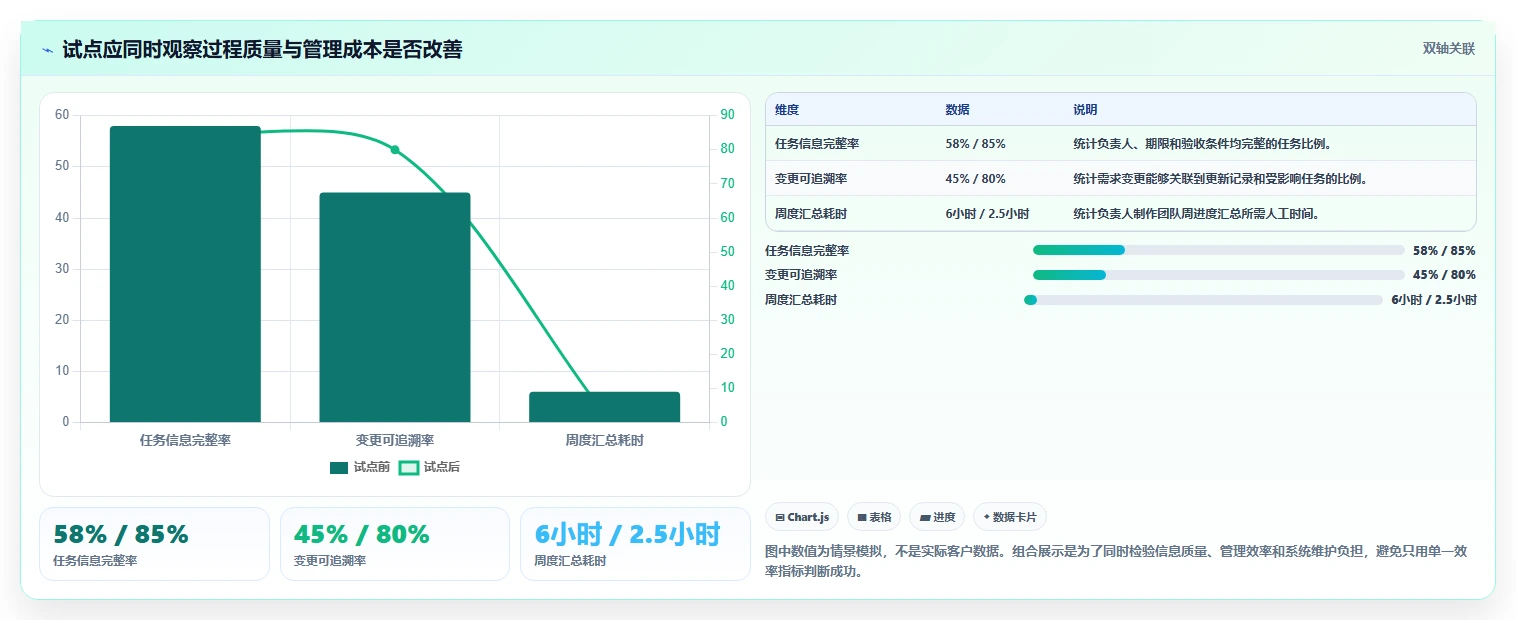Click the 周度汇总耗时 bar in the chart
This screenshot has height=620, width=1516.
(x=604, y=407)
